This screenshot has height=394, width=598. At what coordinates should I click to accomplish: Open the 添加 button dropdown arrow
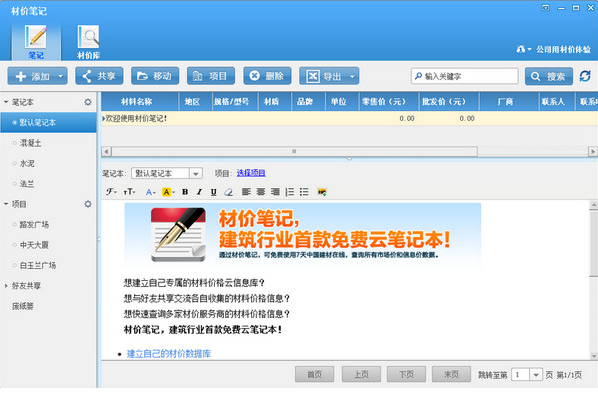[61, 76]
